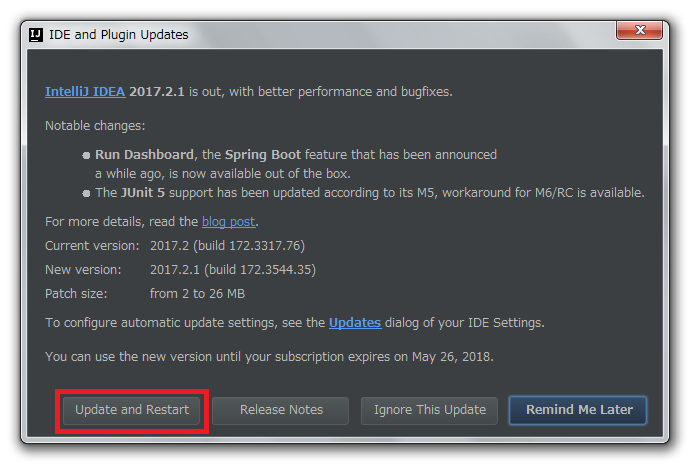
Task: Click the bold 'JUnit 5' text
Action: pos(143,192)
